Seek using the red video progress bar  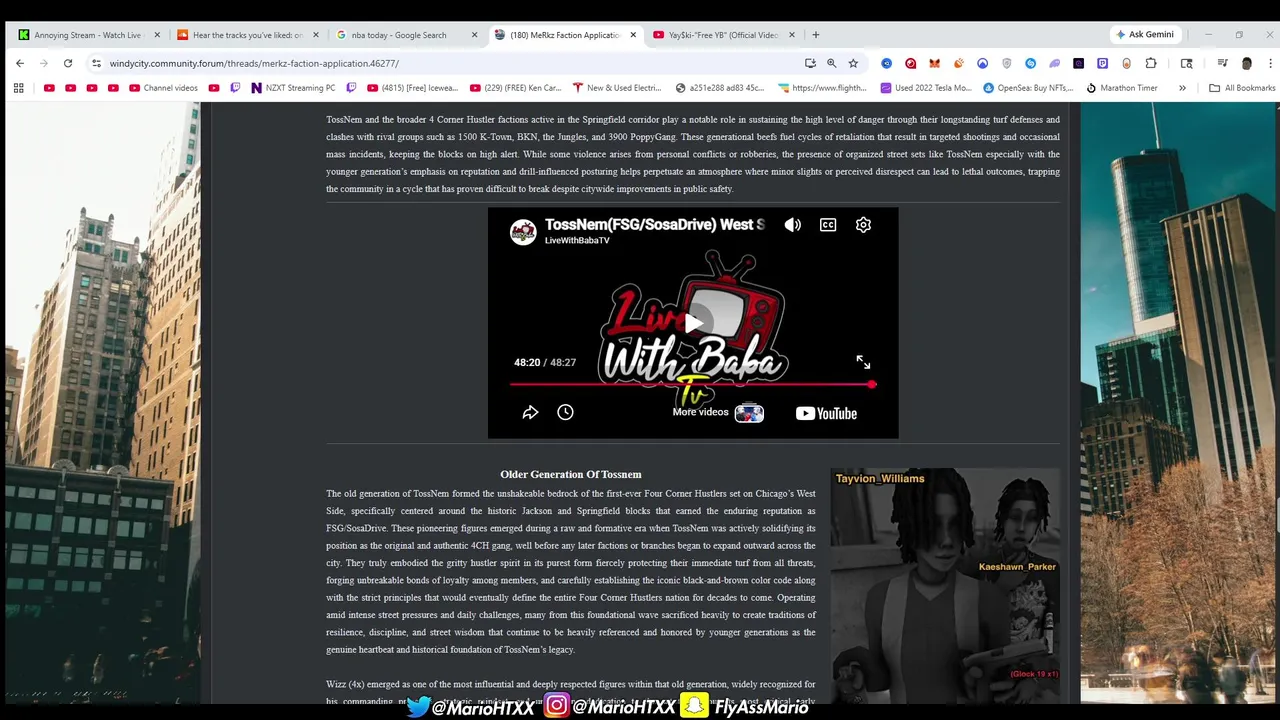click(x=692, y=384)
